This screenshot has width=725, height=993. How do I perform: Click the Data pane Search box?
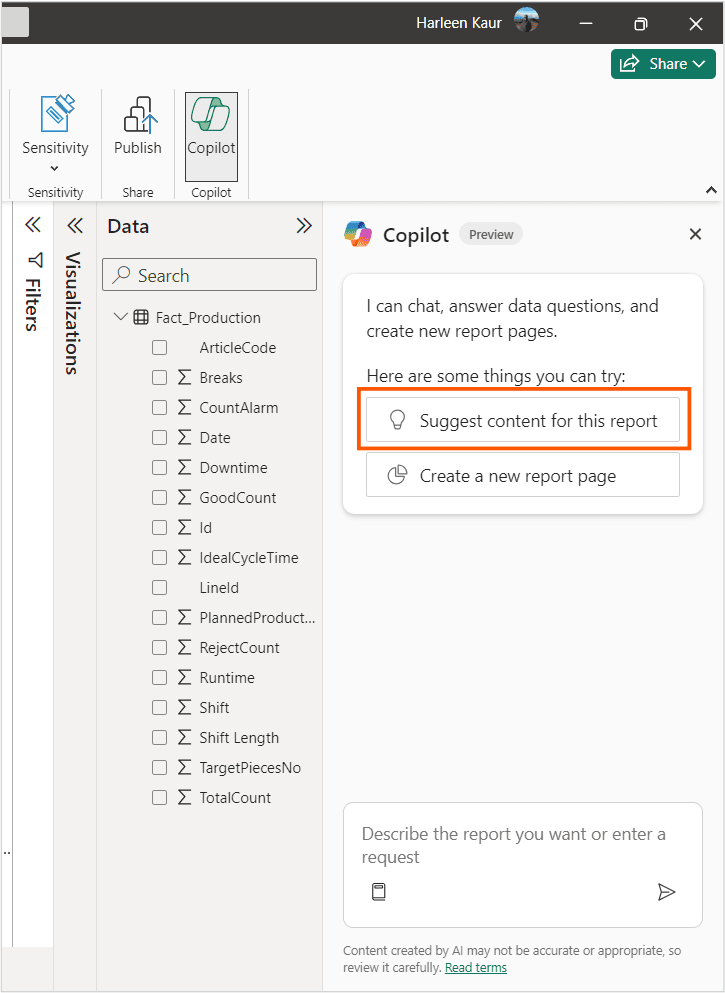(x=210, y=276)
